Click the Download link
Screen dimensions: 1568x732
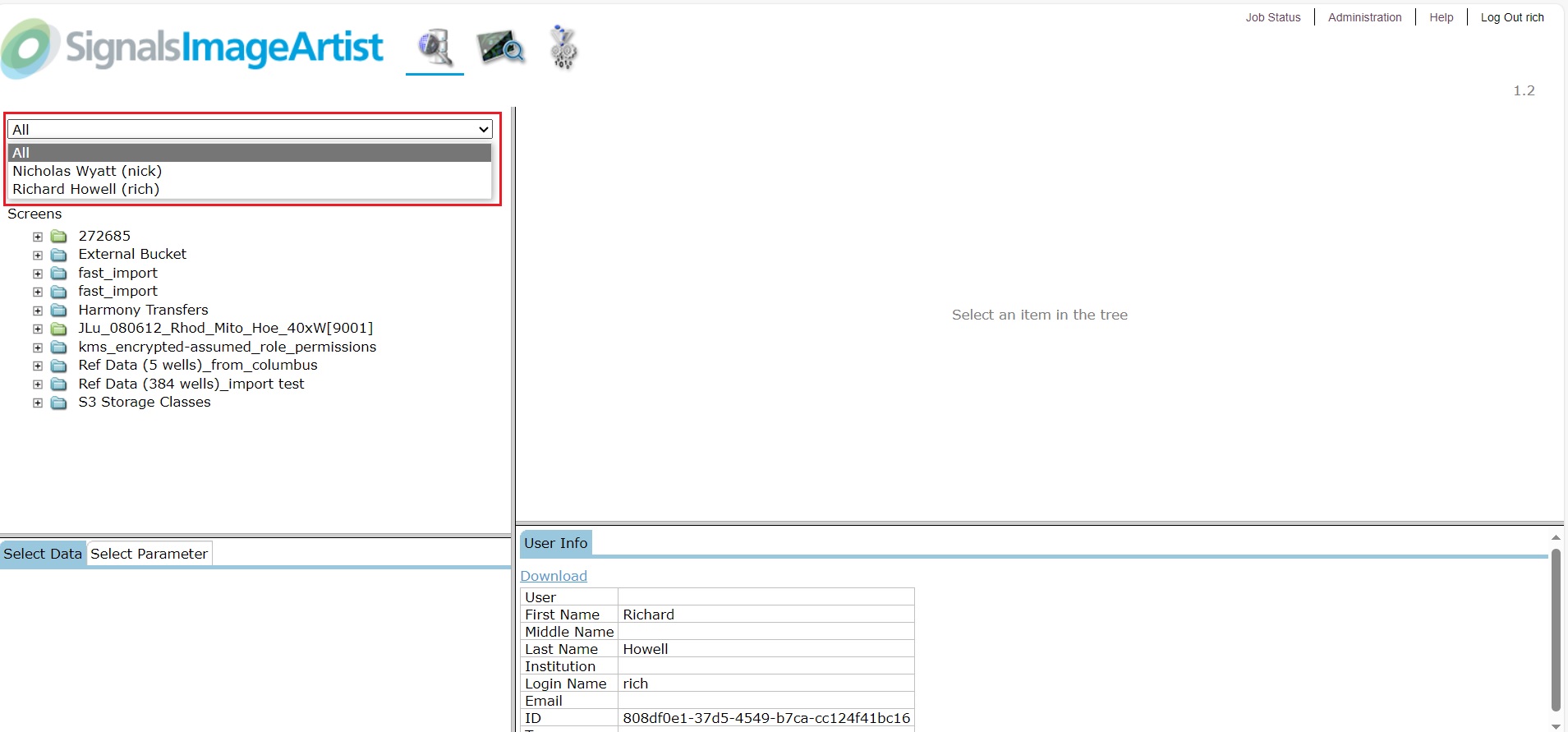pyautogui.click(x=554, y=576)
